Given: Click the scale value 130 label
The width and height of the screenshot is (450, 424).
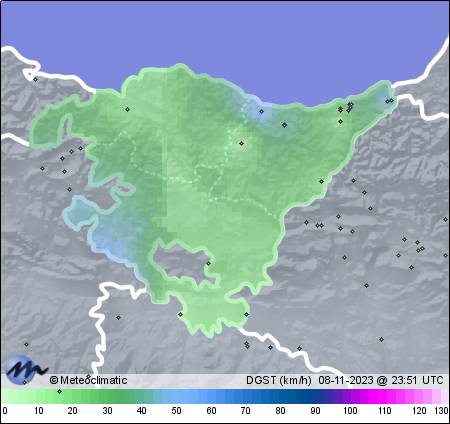Looking at the screenshot, I should 441,411.
